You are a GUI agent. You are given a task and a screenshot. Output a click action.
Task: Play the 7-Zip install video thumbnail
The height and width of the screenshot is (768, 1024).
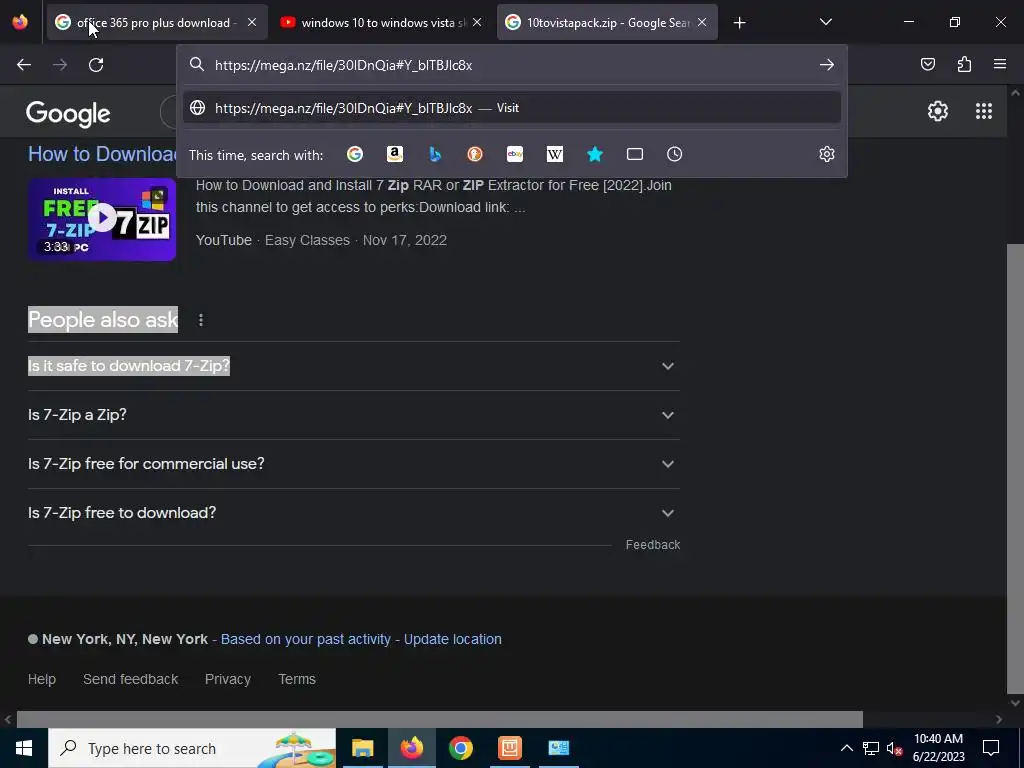(102, 219)
